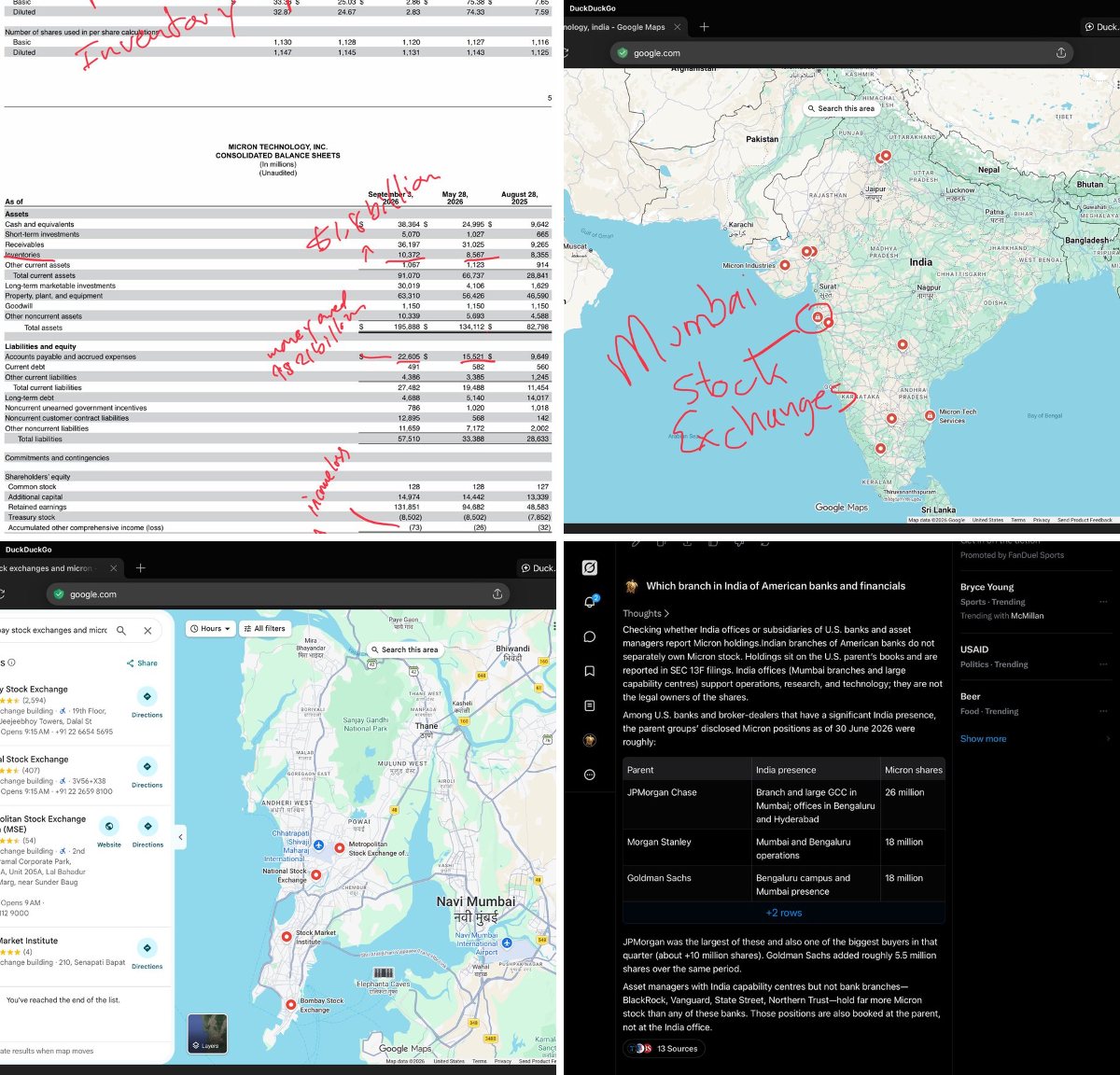Open new tab in India map window

coord(705,27)
